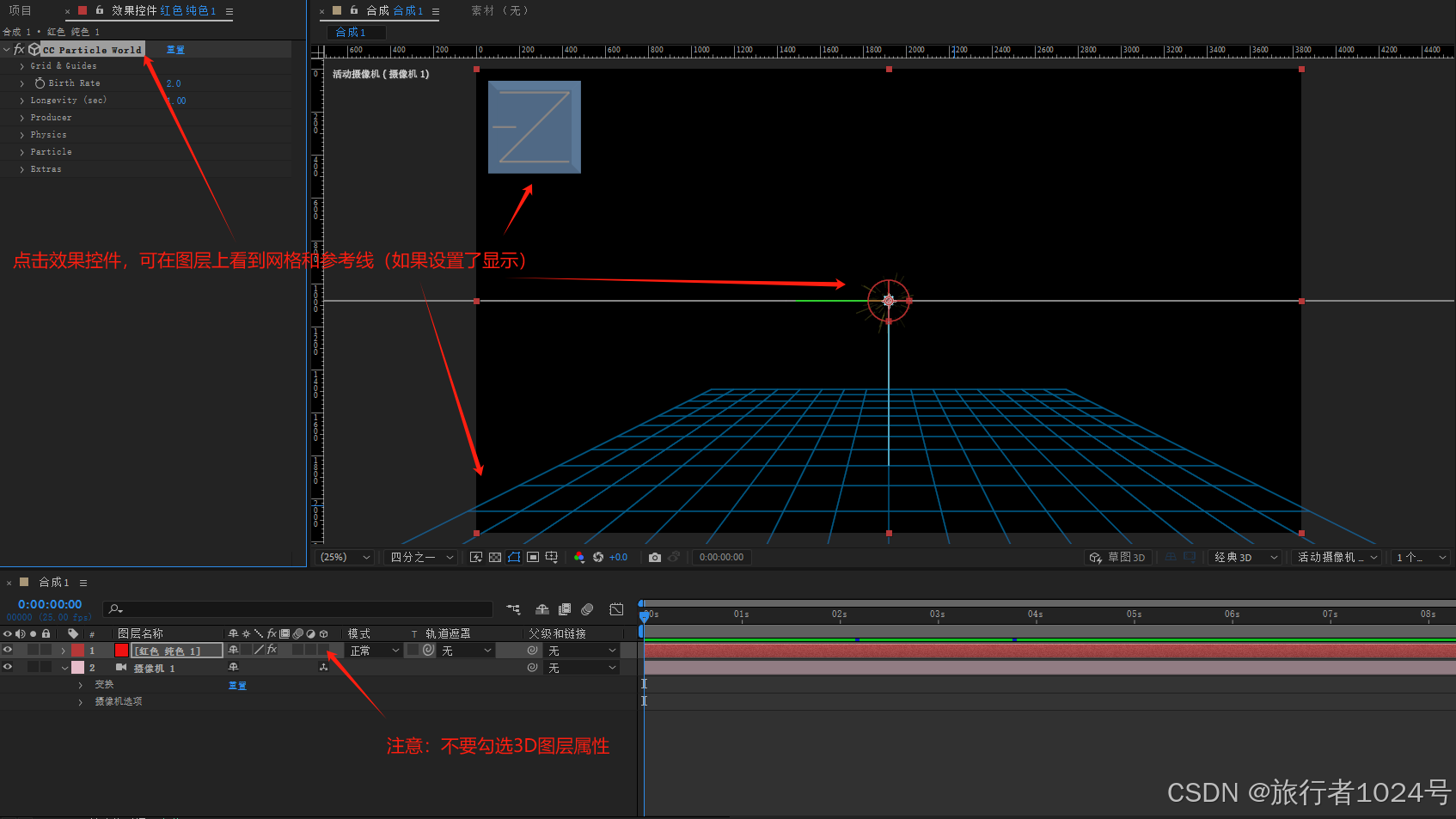This screenshot has width=1456, height=819.
Task: Expand Physics property group
Action: [22, 135]
